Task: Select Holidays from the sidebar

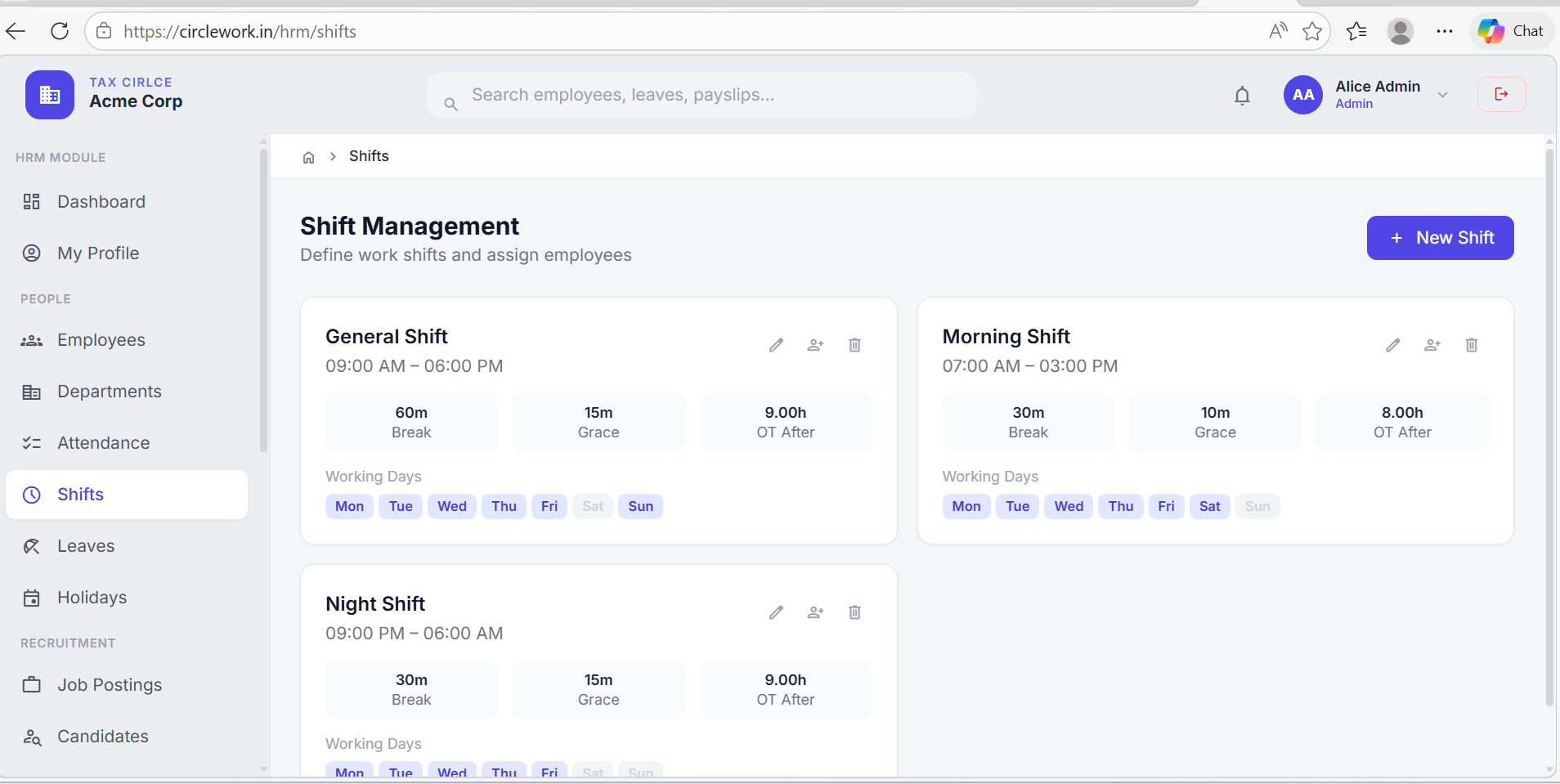Action: (92, 597)
